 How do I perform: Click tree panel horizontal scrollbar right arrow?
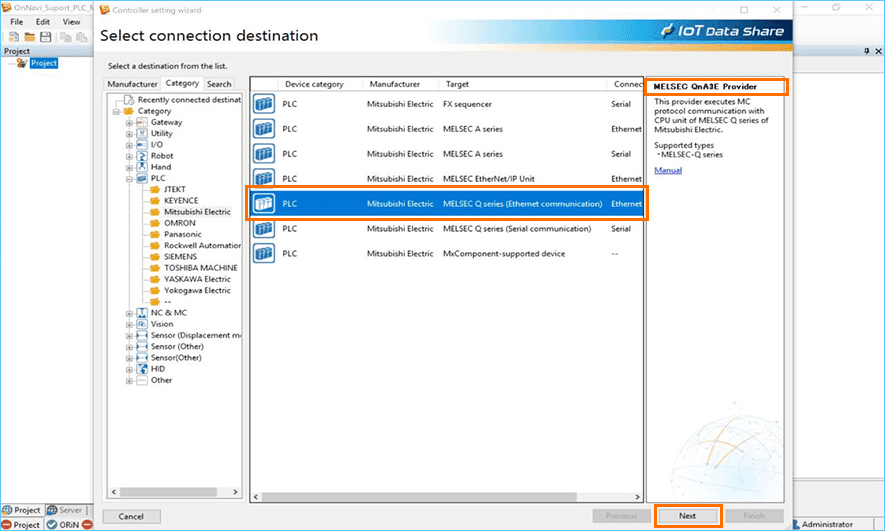(235, 492)
